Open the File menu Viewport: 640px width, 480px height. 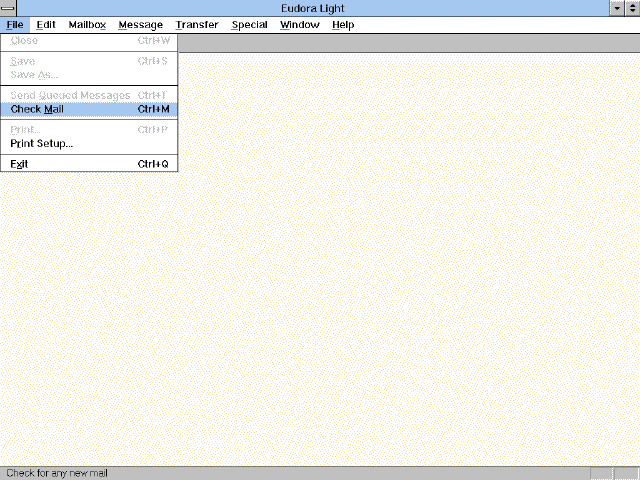(15, 25)
